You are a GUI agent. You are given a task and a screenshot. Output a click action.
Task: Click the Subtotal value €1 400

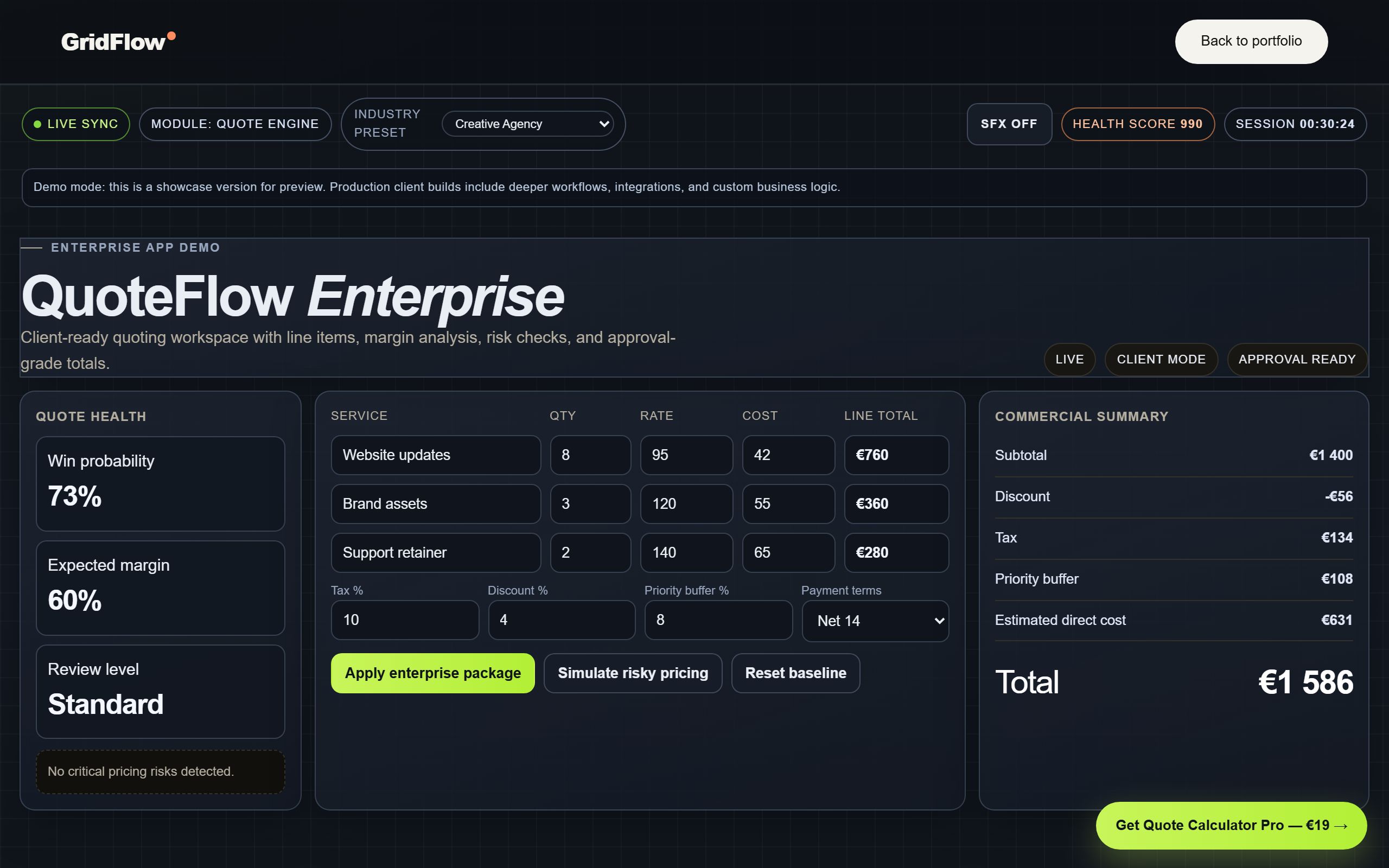coord(1330,455)
